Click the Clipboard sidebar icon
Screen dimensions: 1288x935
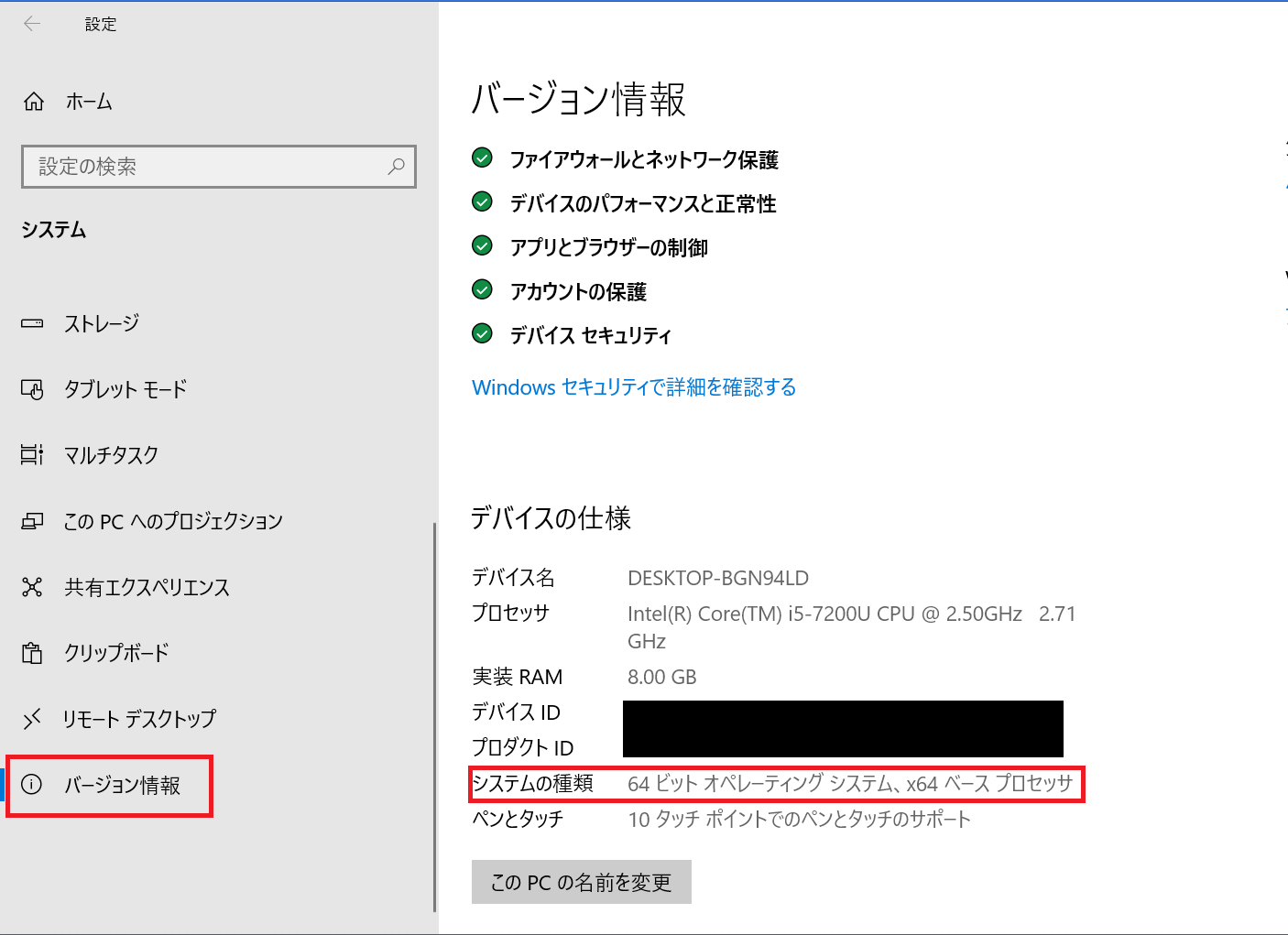tap(32, 653)
